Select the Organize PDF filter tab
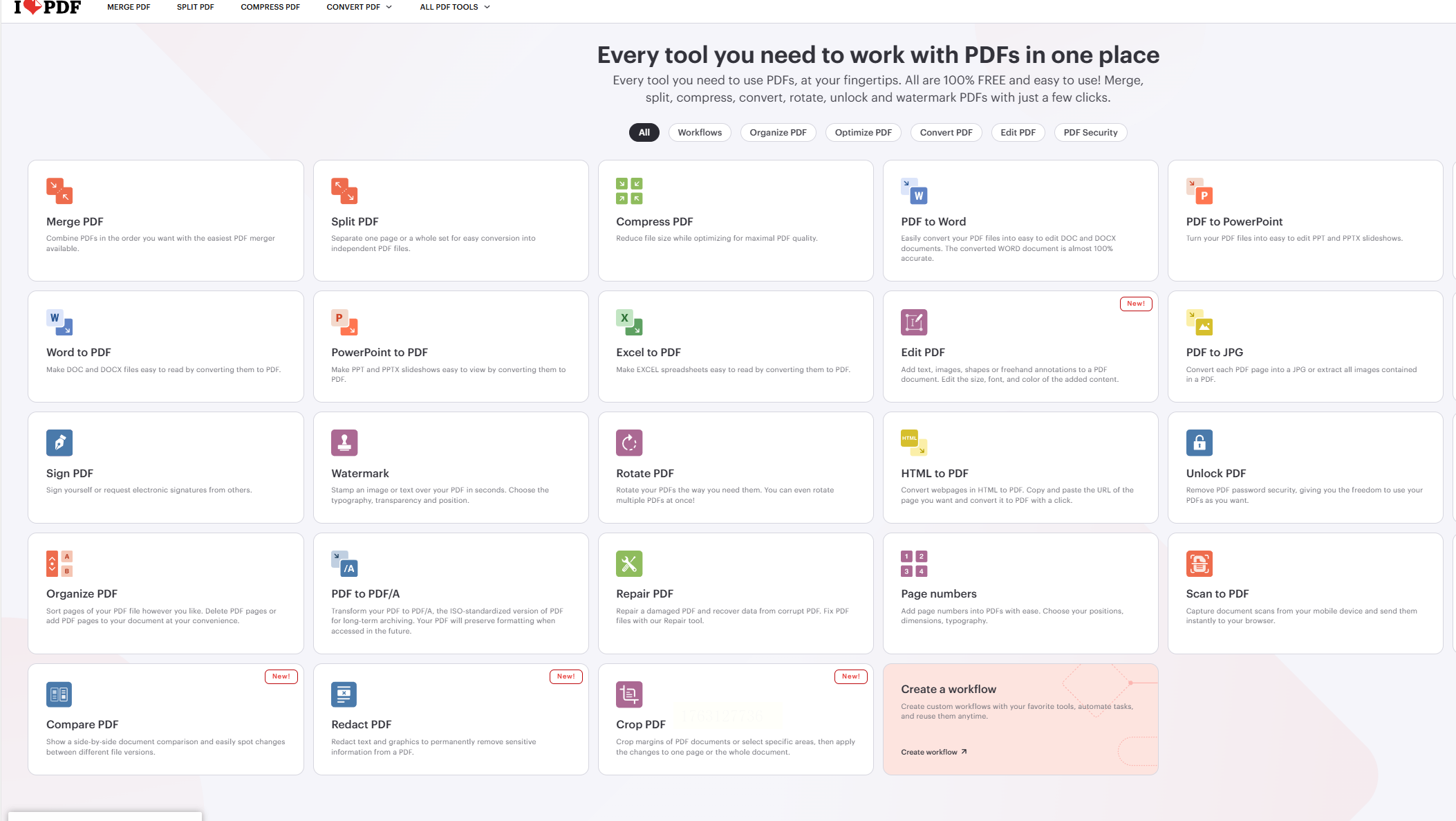The width and height of the screenshot is (1456, 821). (778, 132)
